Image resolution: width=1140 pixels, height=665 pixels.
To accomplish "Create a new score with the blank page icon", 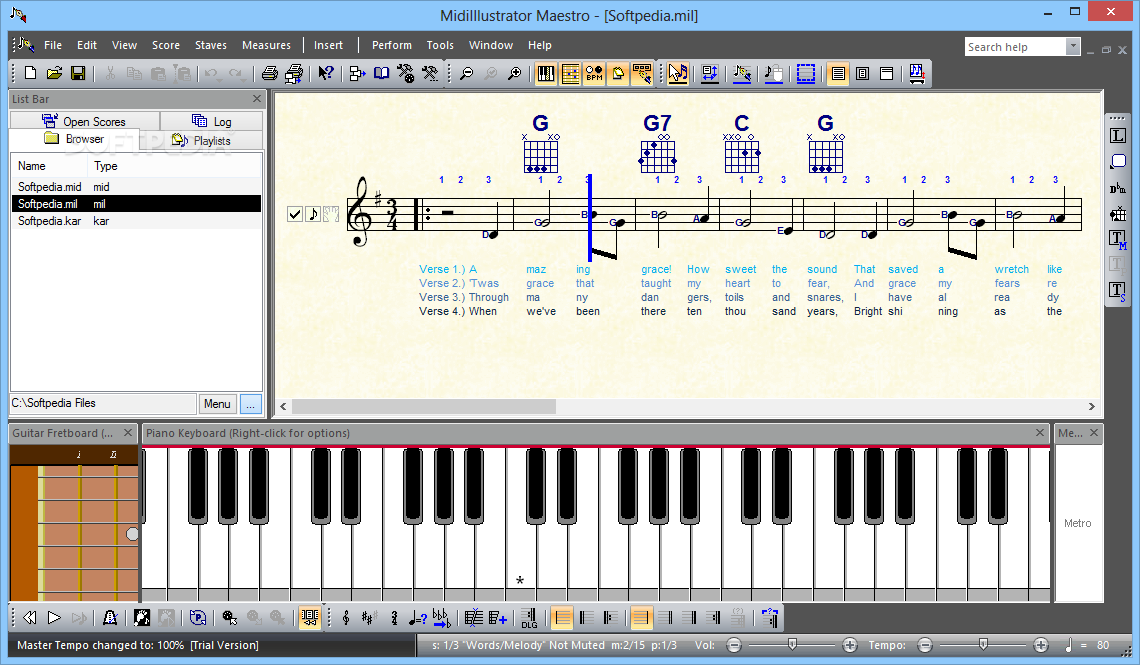I will [31, 73].
